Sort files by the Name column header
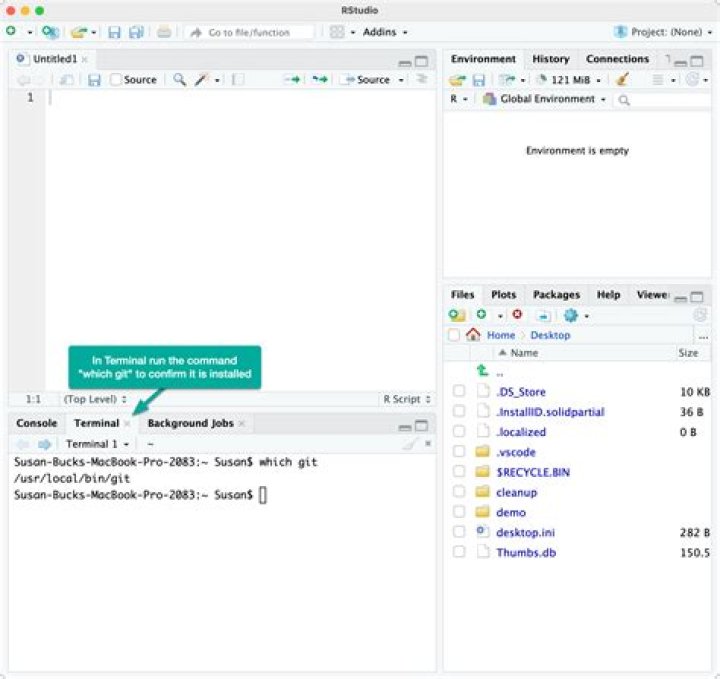 click(x=524, y=353)
